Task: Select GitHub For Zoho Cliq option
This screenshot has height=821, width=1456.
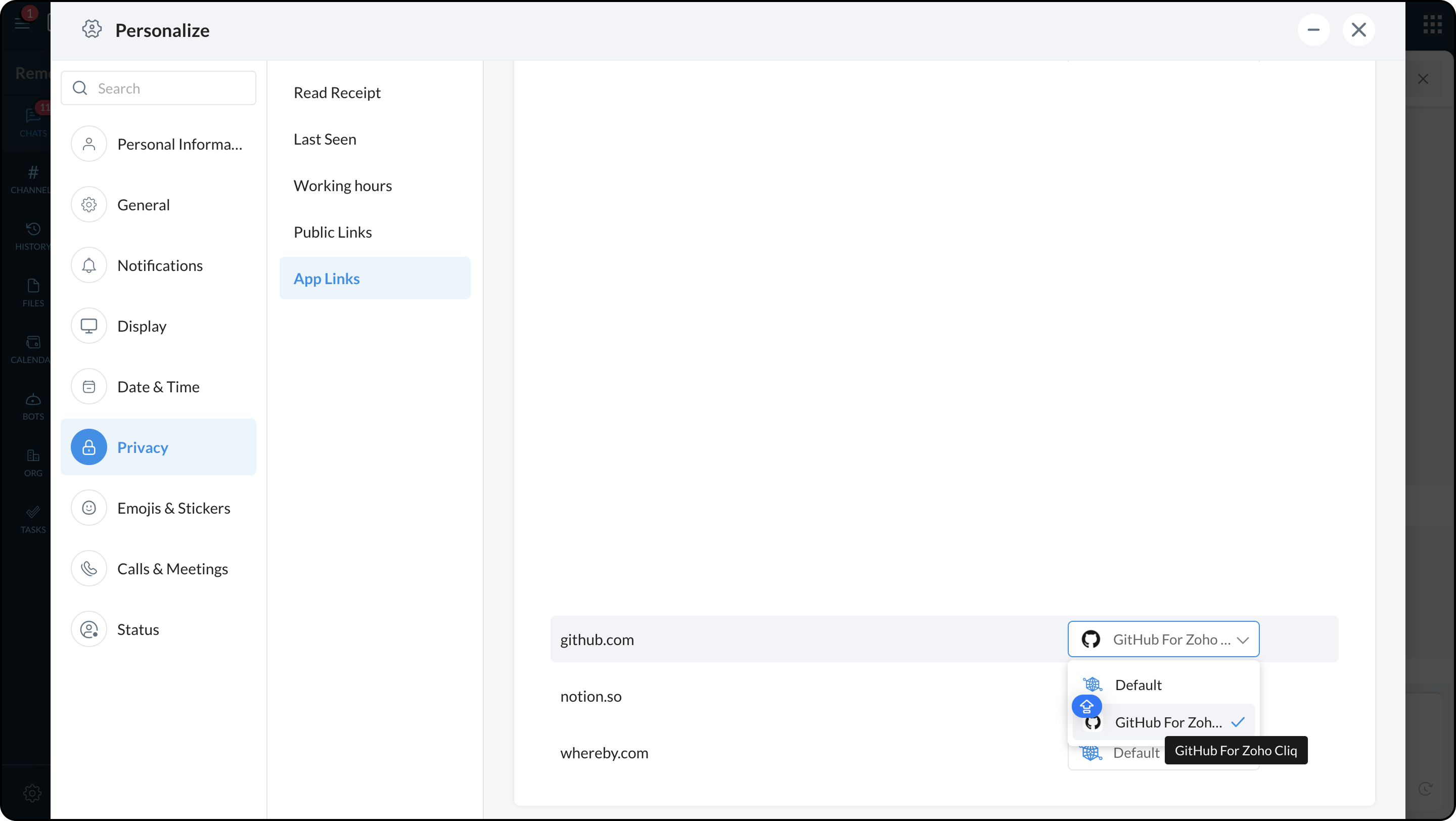Action: pyautogui.click(x=1168, y=722)
